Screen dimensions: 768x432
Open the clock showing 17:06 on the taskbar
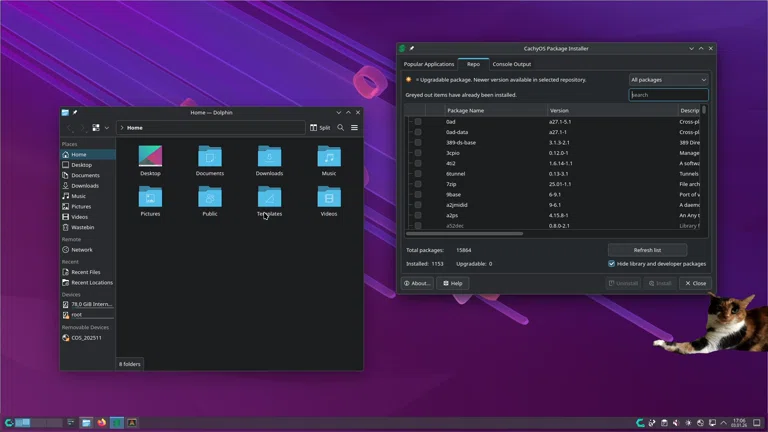click(x=739, y=423)
